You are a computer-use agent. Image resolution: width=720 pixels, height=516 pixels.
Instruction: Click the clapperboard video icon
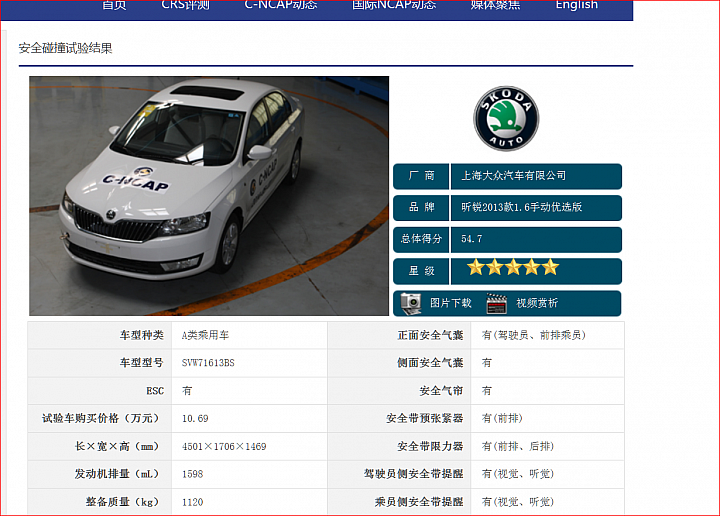pos(496,303)
